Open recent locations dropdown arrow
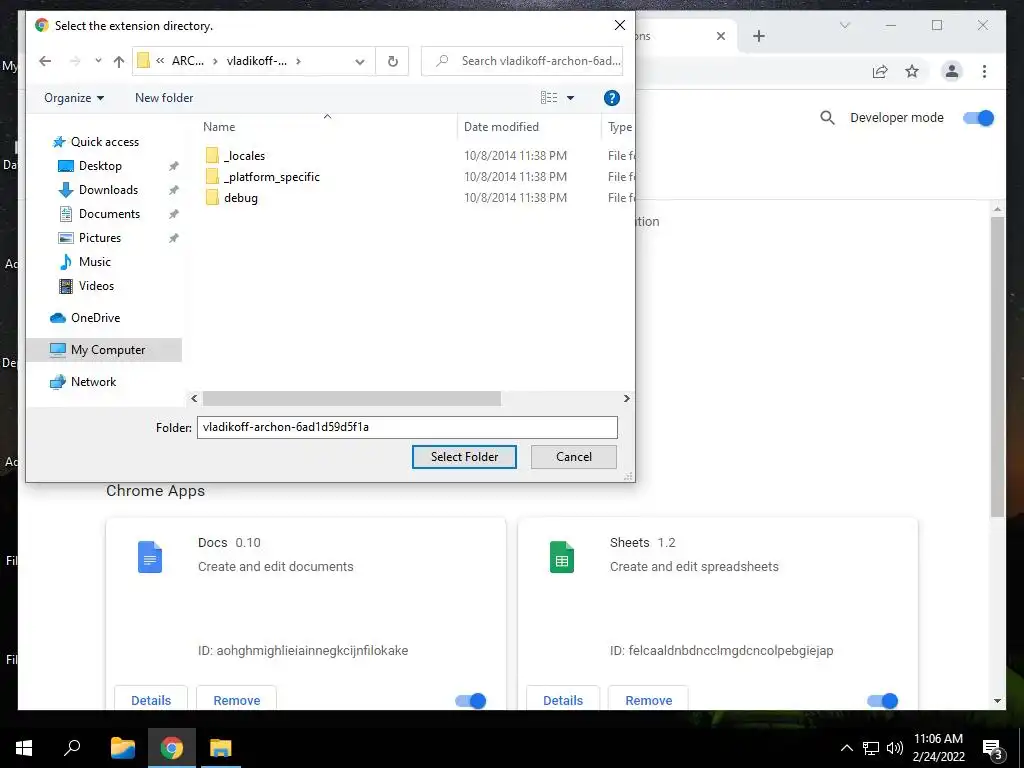1024x768 pixels. 98,61
